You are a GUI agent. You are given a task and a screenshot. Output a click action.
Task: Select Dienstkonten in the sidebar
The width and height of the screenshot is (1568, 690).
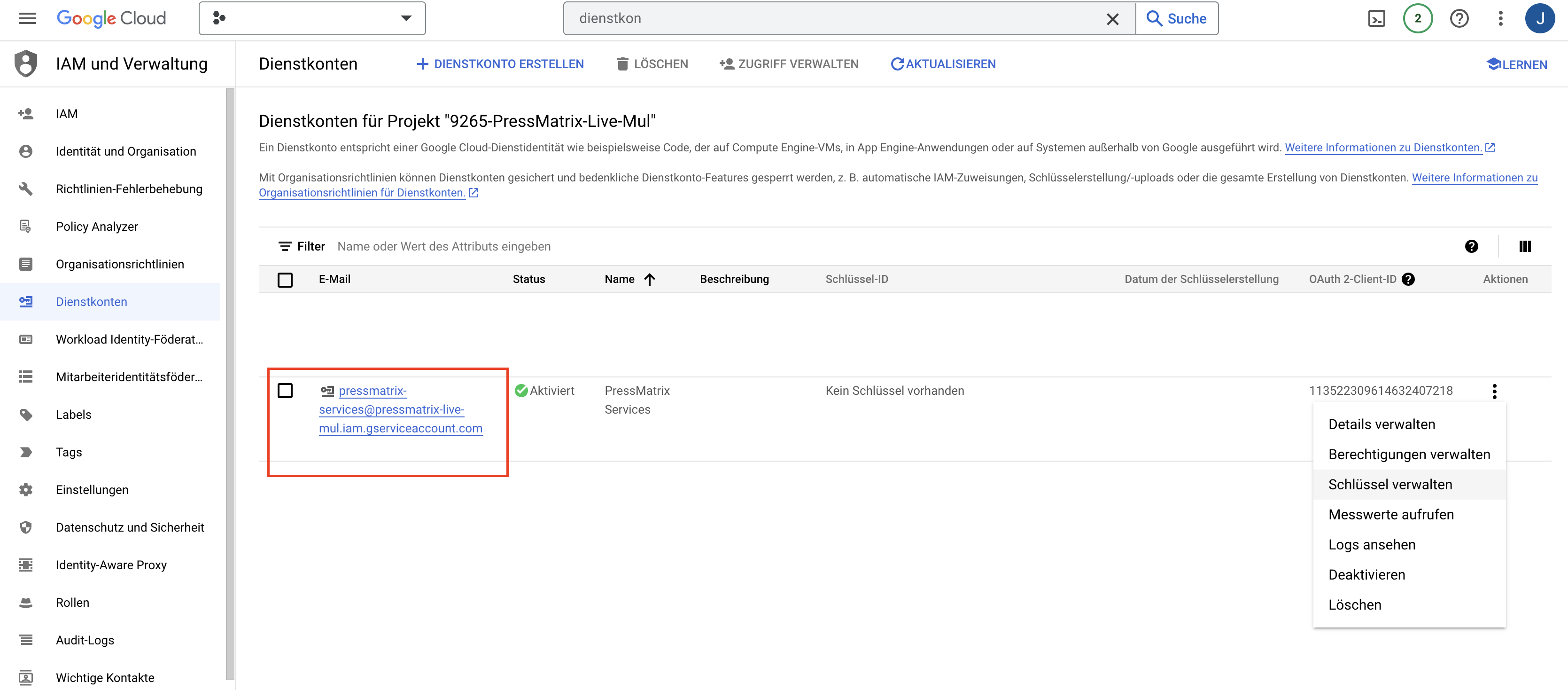tap(110, 302)
